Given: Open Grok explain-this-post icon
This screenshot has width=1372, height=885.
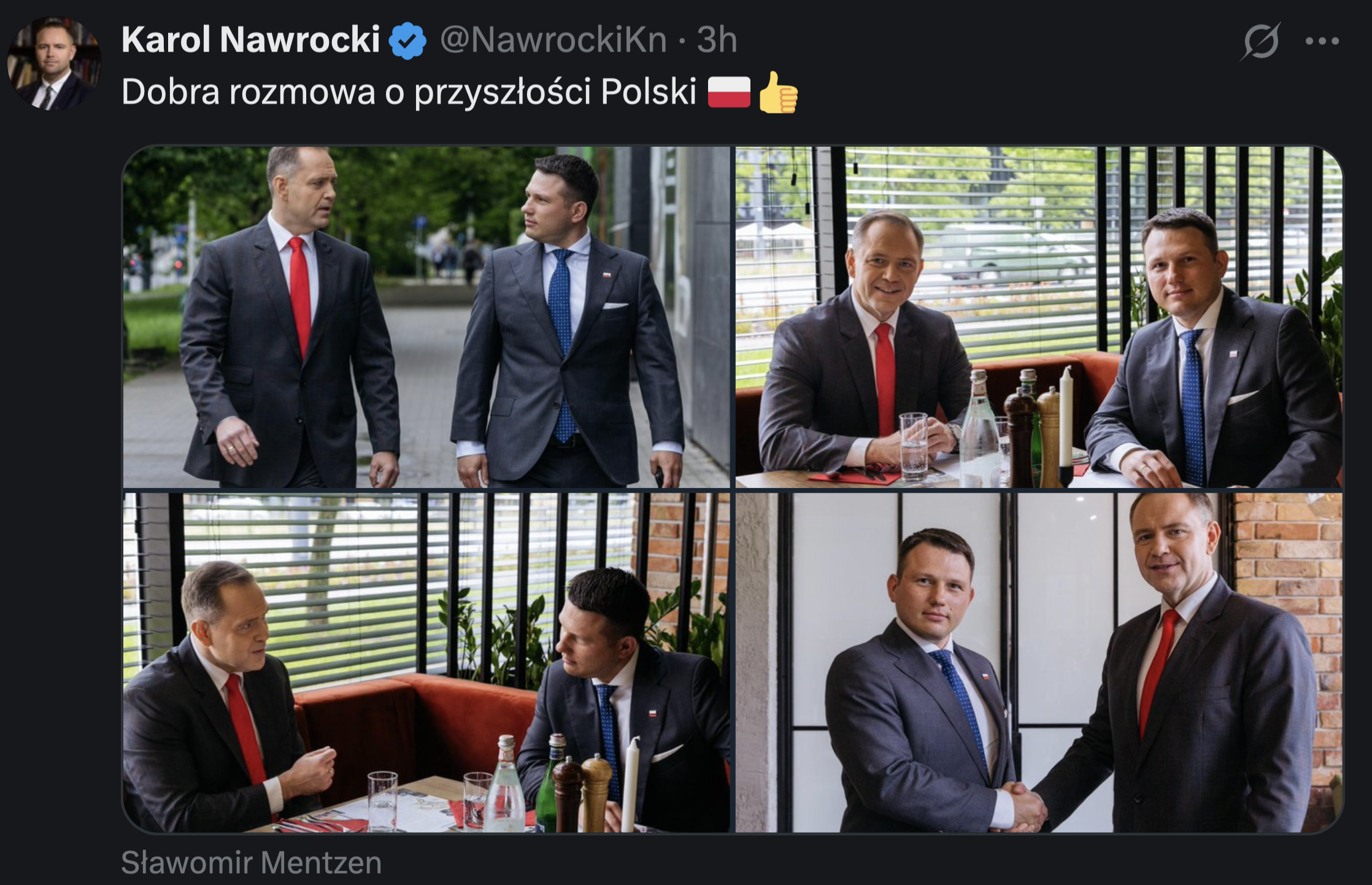Looking at the screenshot, I should 1261,41.
